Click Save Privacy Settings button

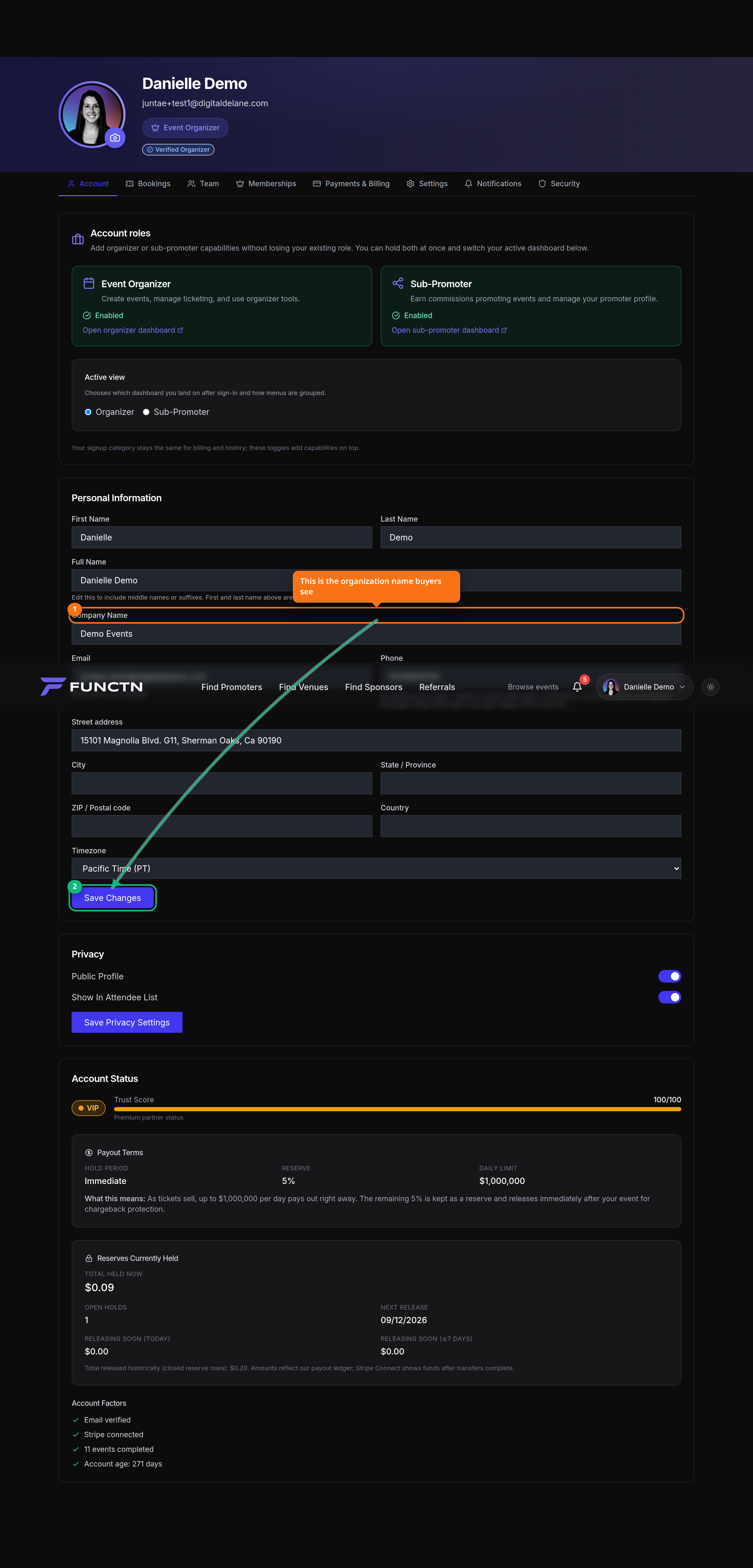127,1023
